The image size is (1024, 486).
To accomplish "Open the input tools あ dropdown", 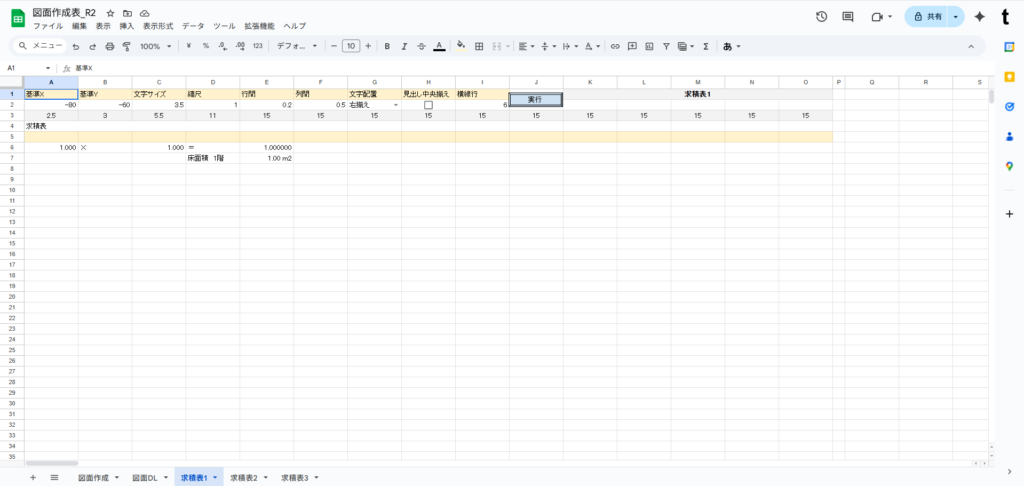I will [x=731, y=46].
